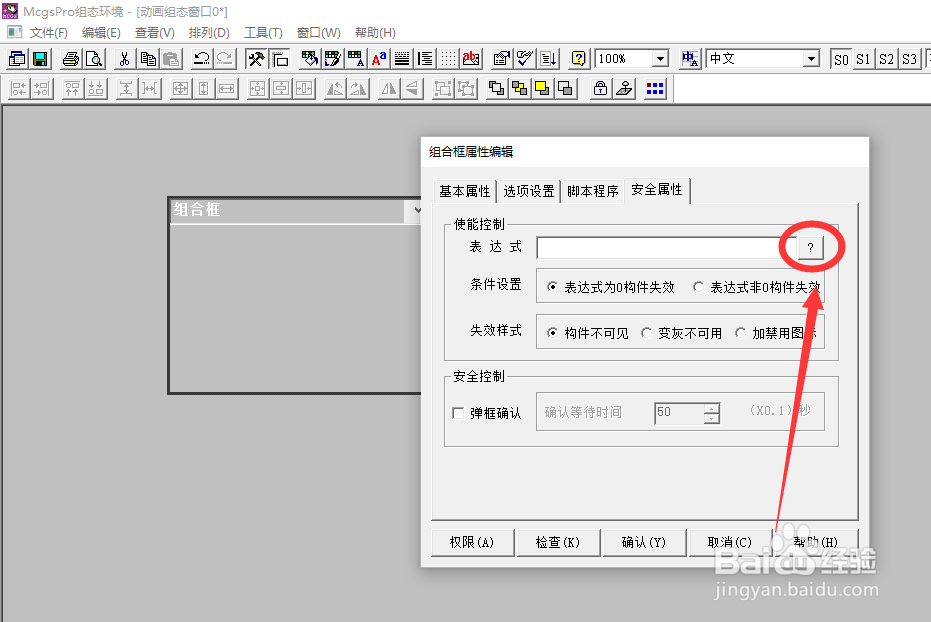Click the copy icon
The image size is (931, 622).
coord(148,59)
